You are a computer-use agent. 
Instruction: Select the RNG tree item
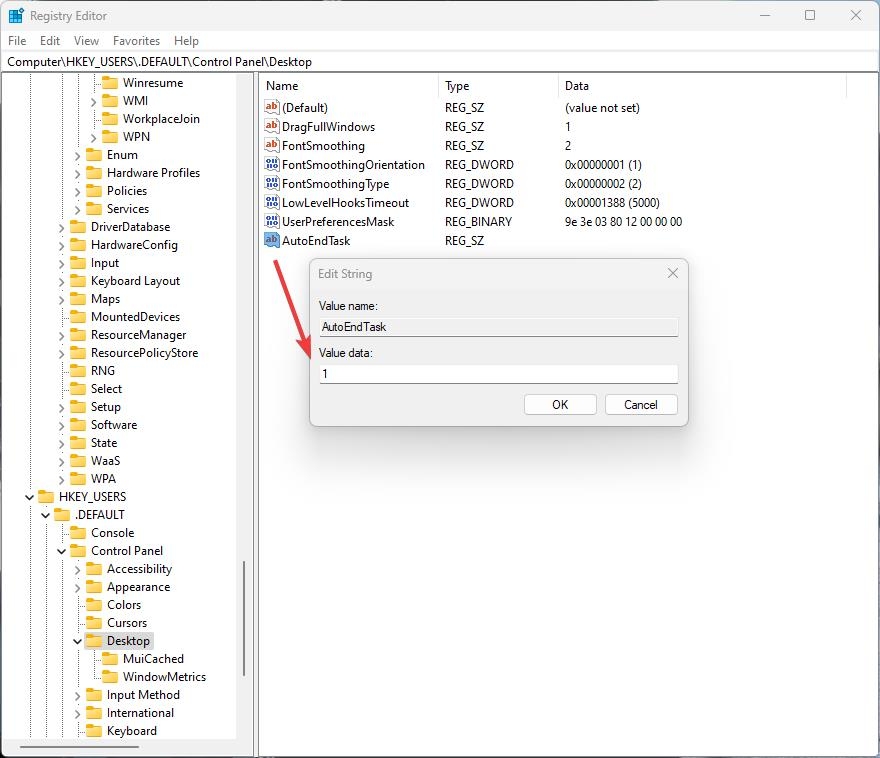103,371
